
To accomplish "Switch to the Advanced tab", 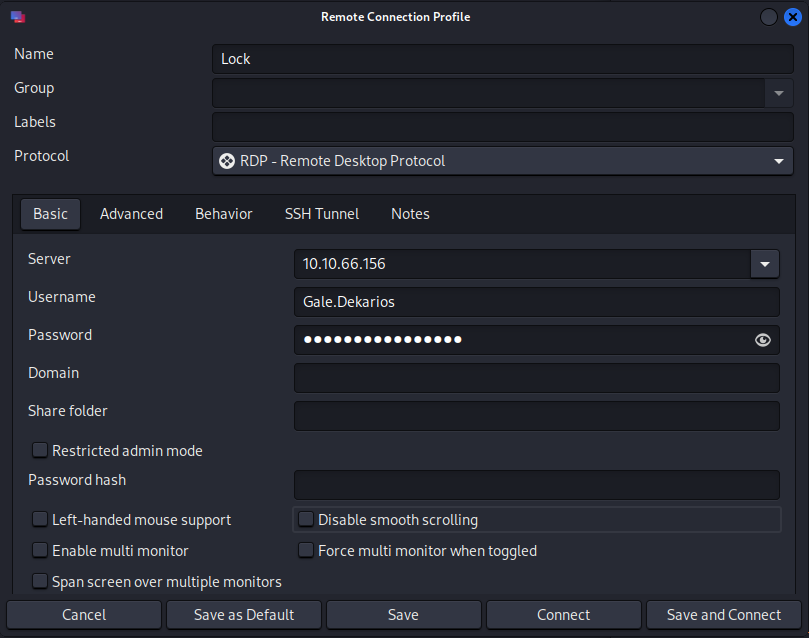I will point(131,214).
